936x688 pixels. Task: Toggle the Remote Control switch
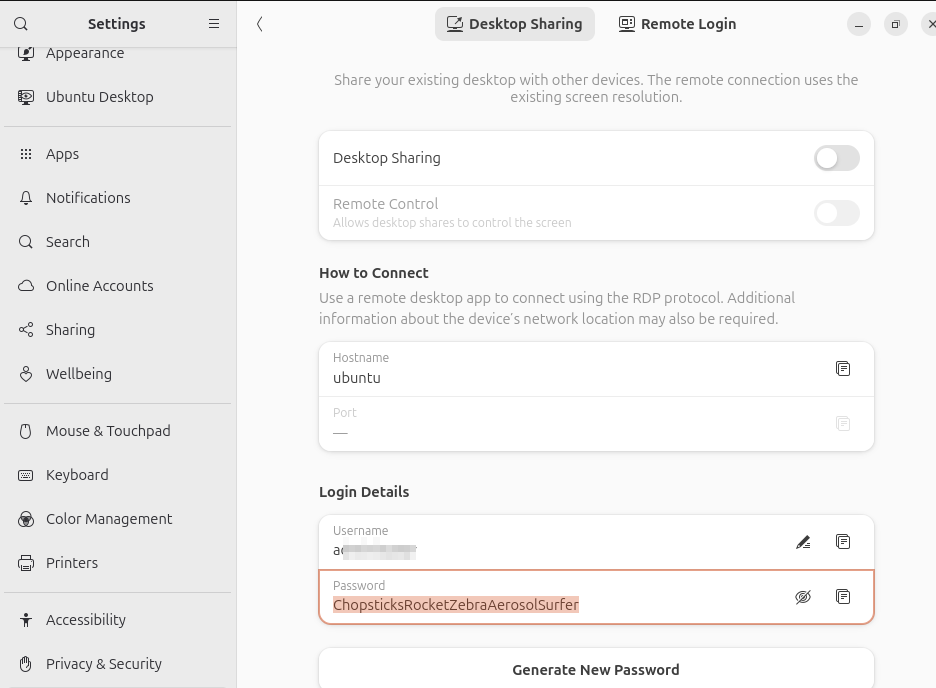point(836,213)
